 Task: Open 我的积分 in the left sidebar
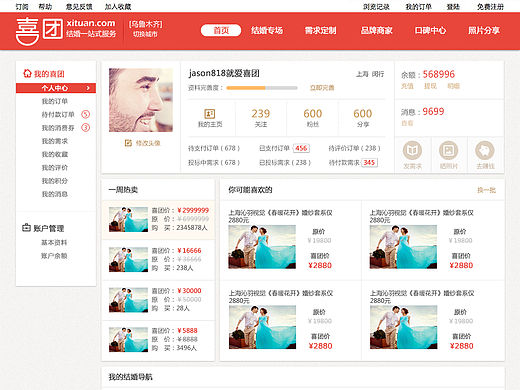pyautogui.click(x=55, y=181)
